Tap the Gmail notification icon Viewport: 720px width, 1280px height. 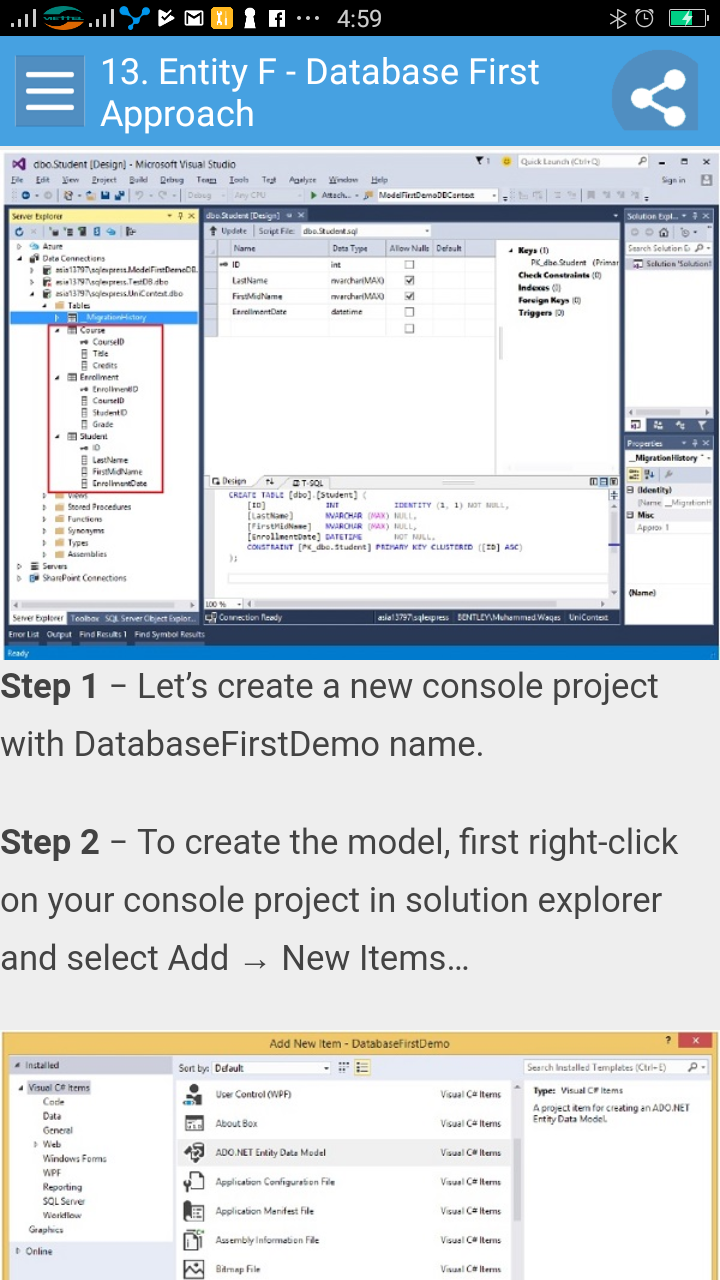195,18
